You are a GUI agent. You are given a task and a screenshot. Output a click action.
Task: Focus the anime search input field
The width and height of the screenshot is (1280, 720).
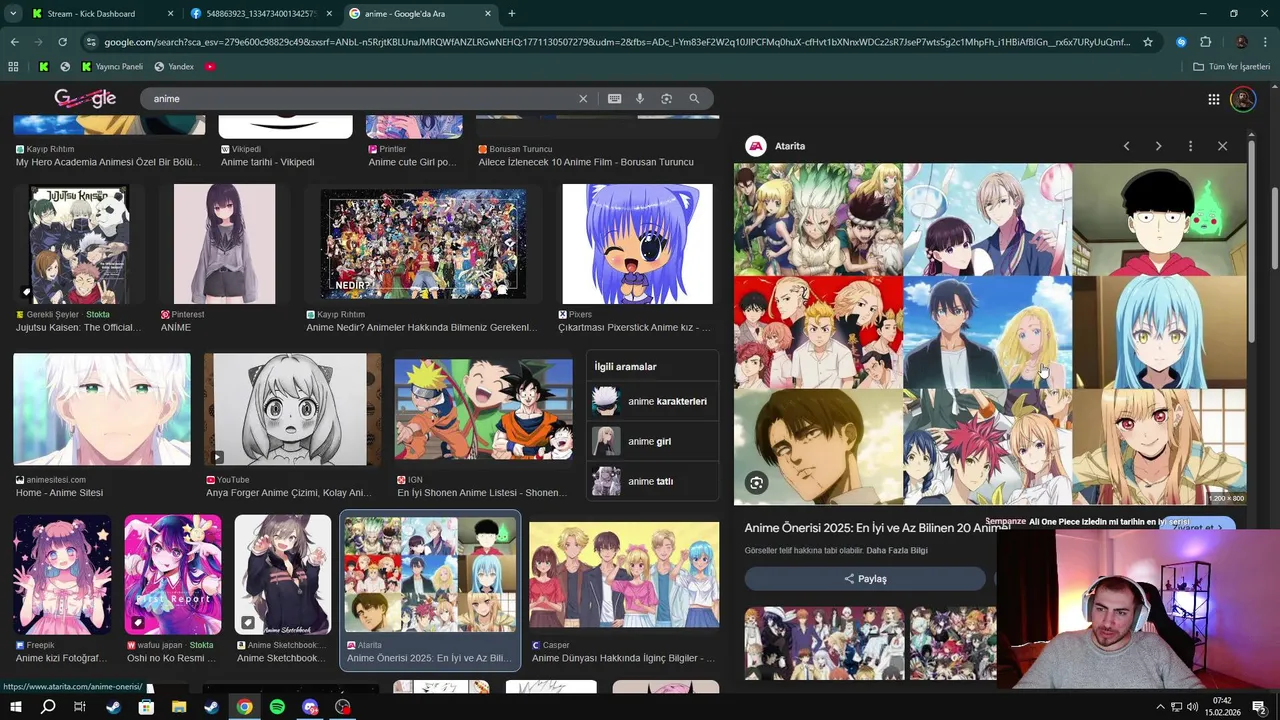pos(360,99)
